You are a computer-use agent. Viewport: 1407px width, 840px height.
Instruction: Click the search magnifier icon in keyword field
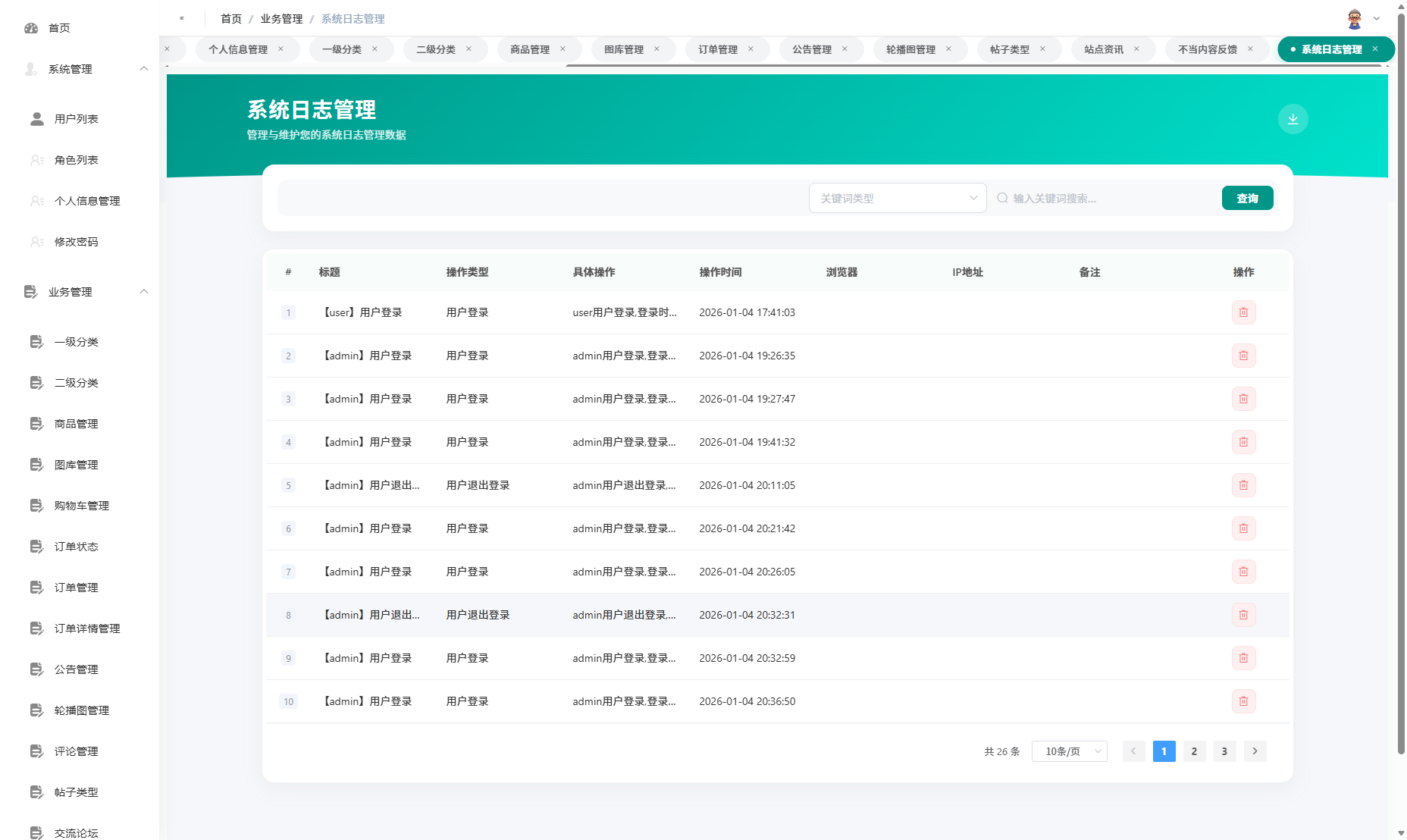1002,198
